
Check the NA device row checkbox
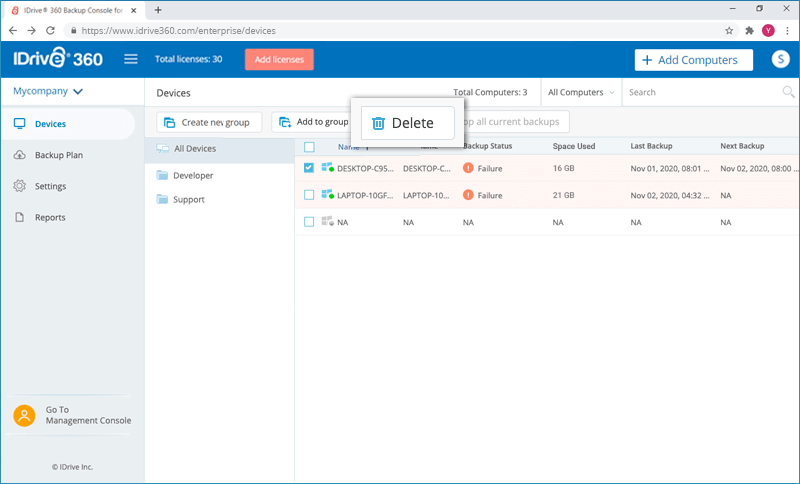(309, 222)
